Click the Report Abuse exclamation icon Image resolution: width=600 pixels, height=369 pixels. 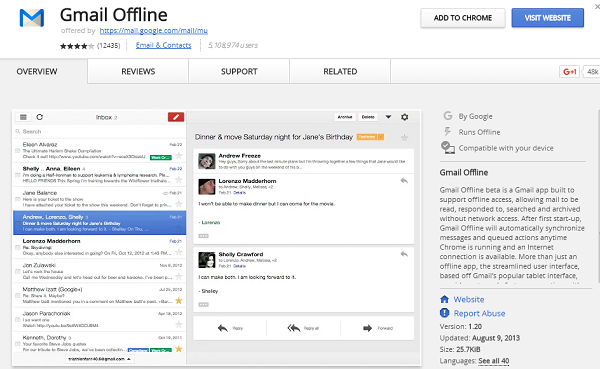[444, 313]
